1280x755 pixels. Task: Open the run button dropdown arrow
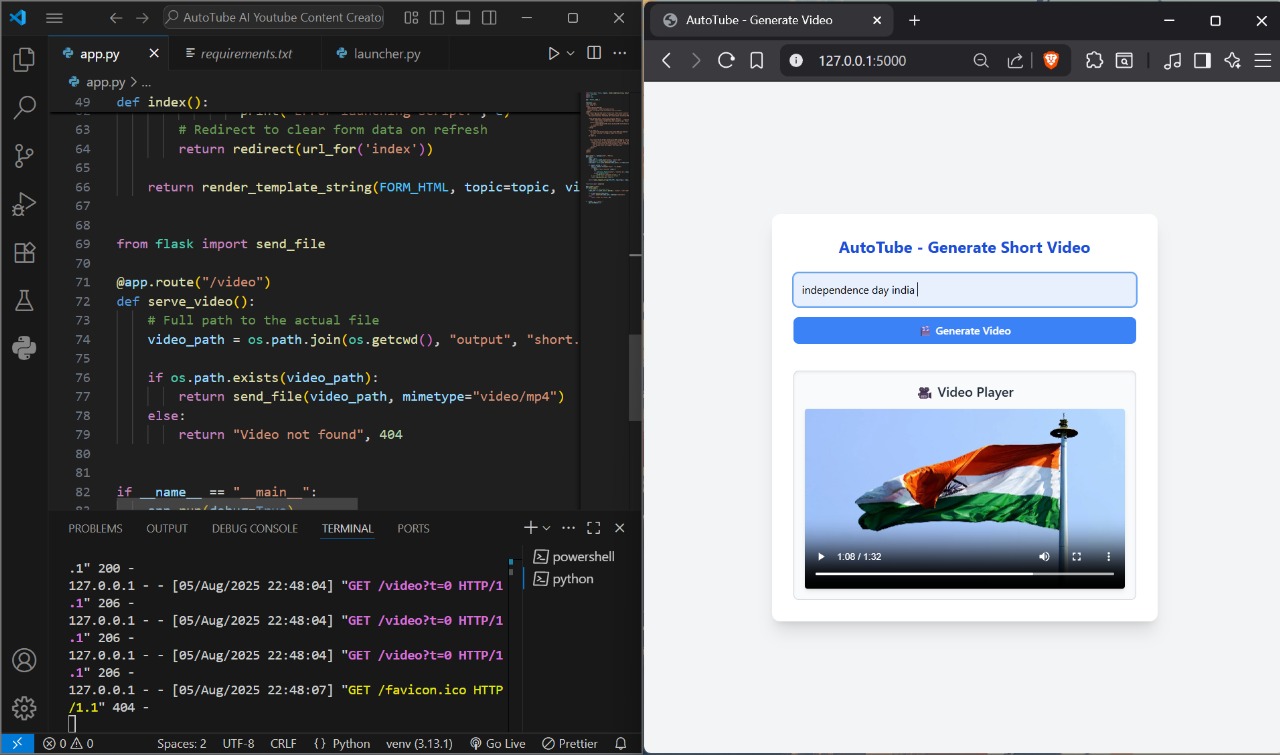point(571,53)
